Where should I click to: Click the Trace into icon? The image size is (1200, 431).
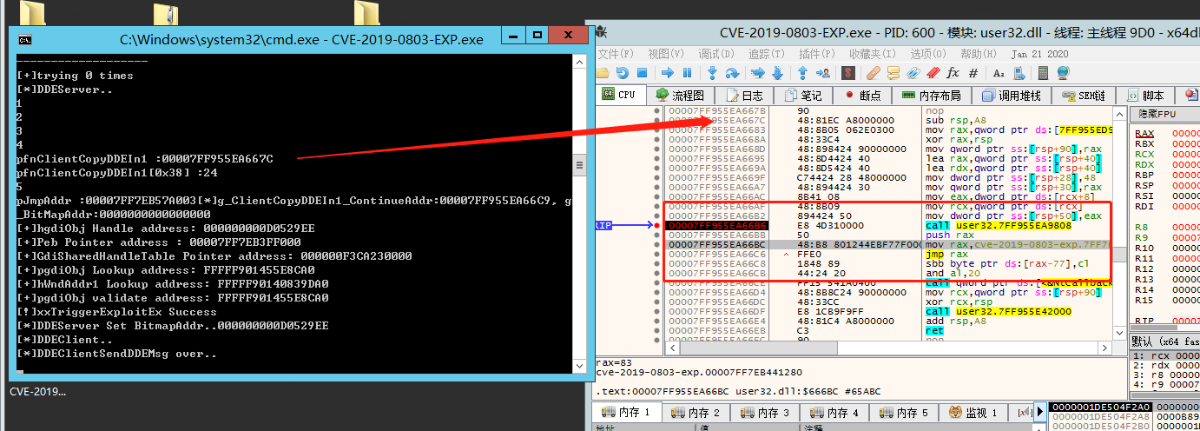[757, 72]
